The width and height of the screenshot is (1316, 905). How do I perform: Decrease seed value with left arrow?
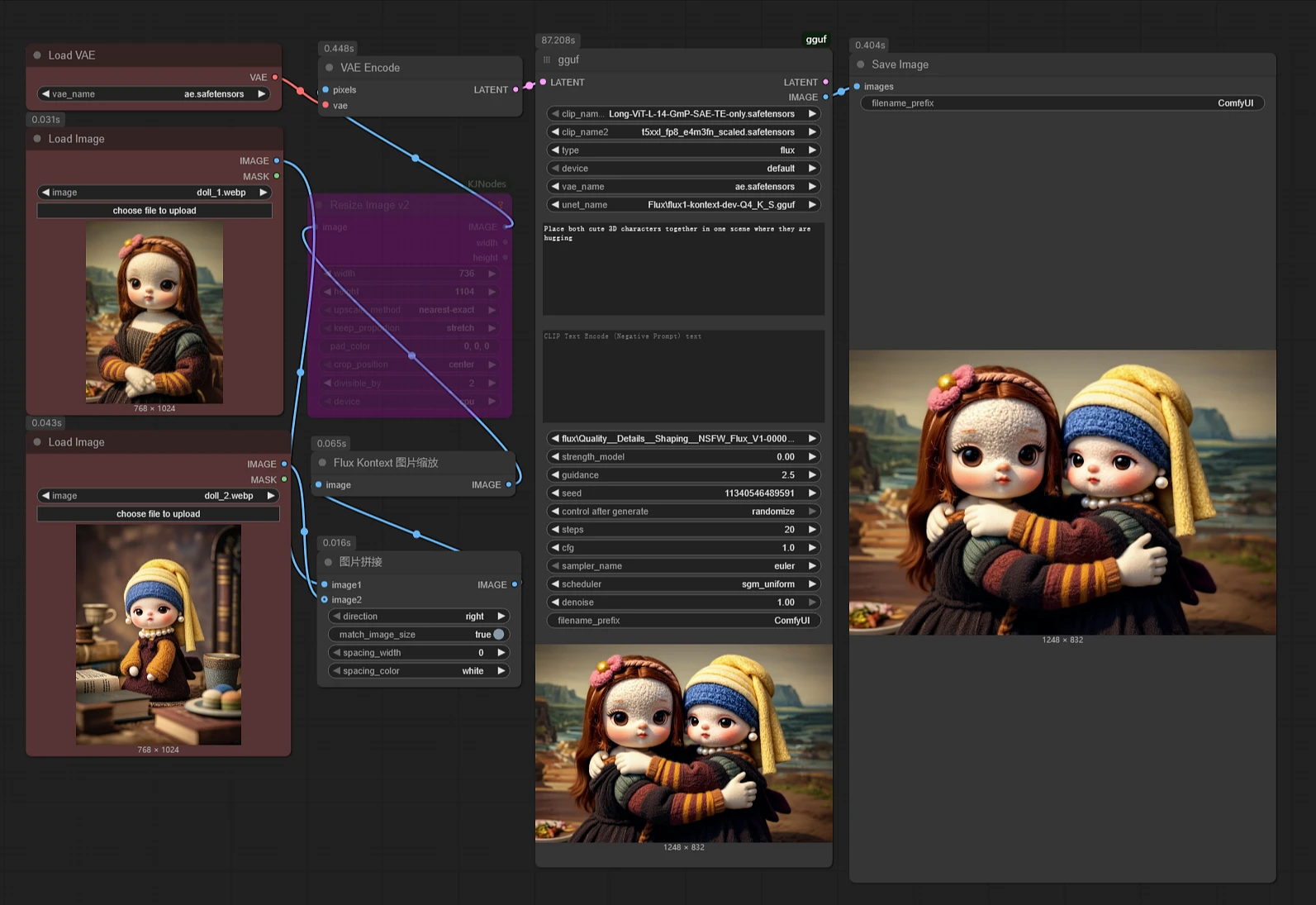556,493
